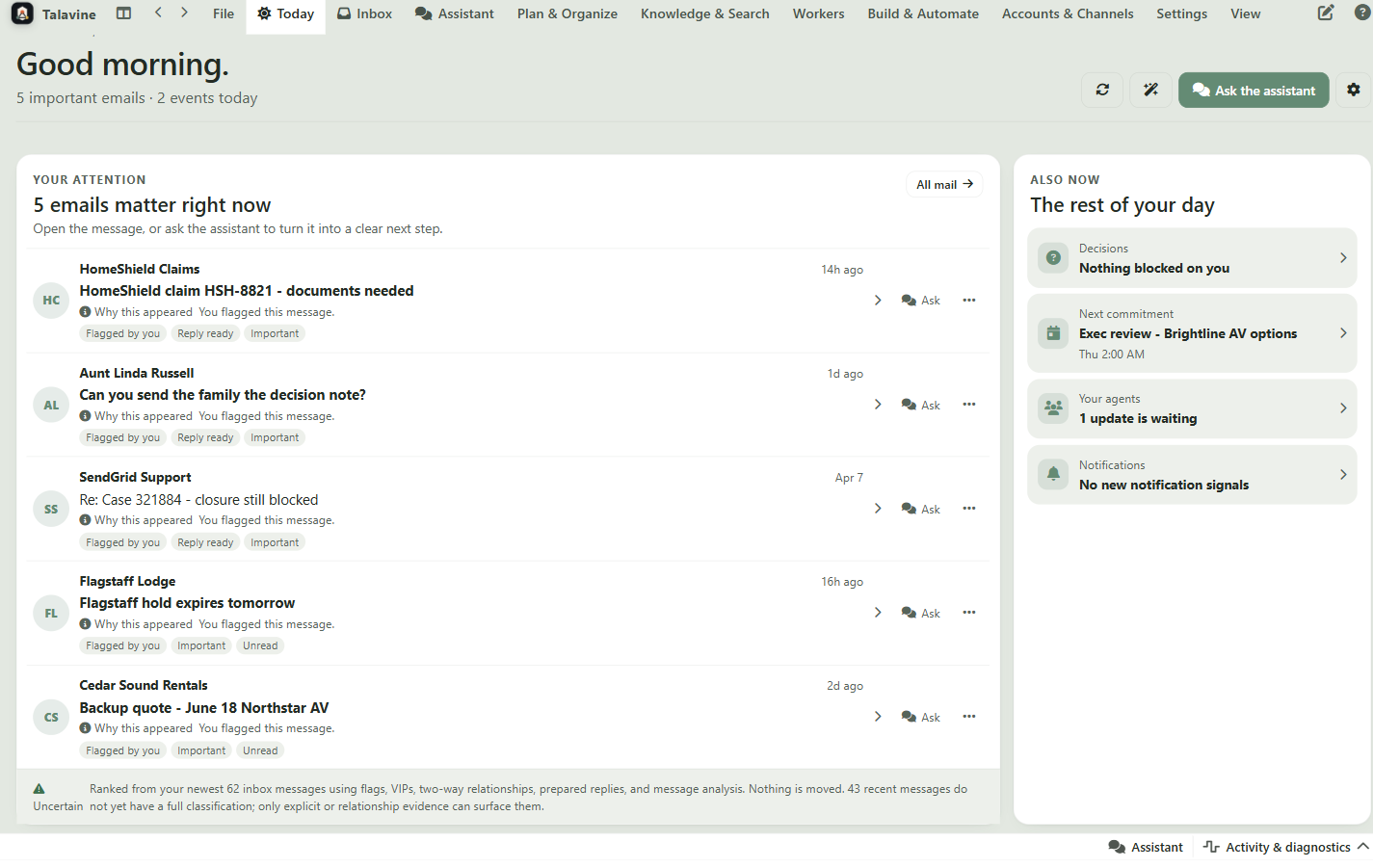
Task: Ask about the Cedar Sound Rentals email
Action: 921,717
